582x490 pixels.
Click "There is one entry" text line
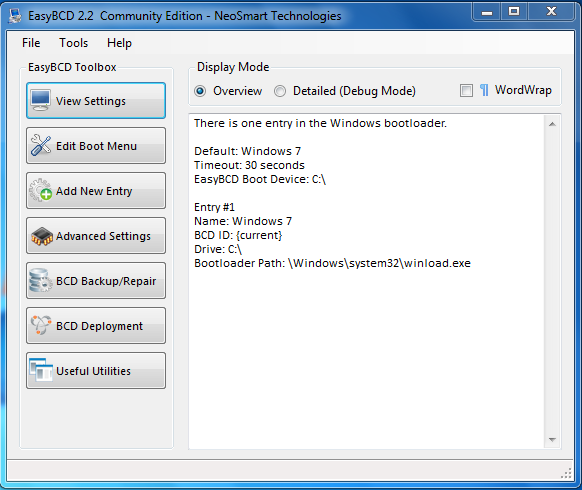tap(320, 123)
